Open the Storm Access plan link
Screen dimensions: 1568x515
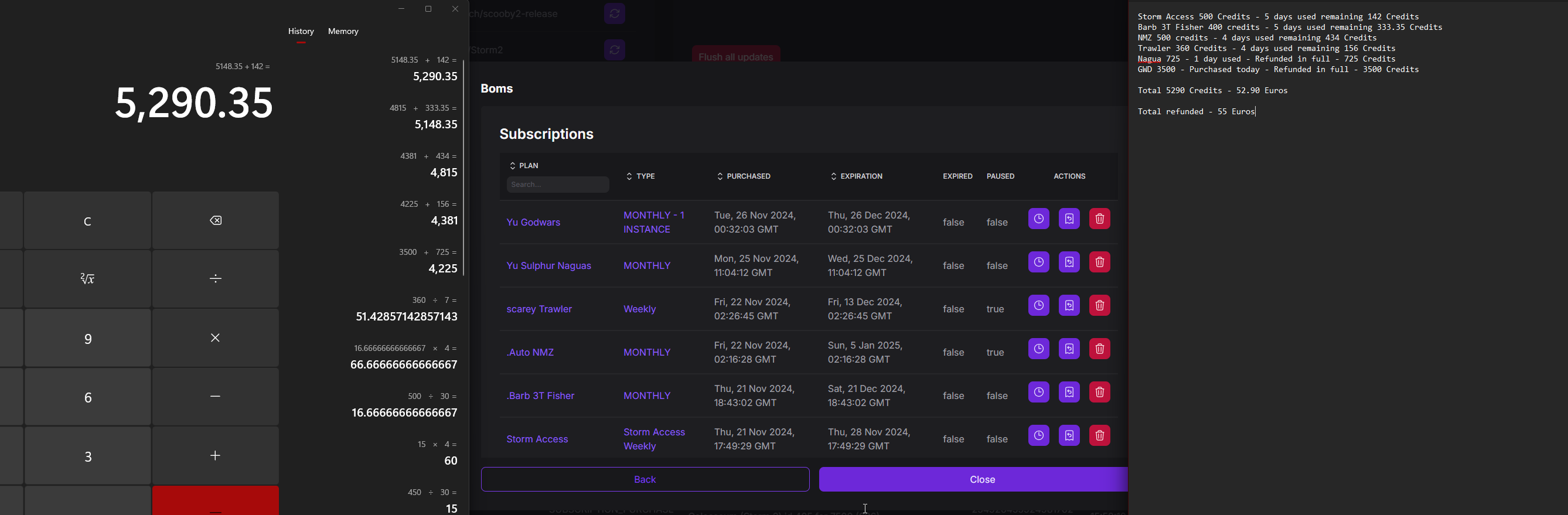click(537, 439)
